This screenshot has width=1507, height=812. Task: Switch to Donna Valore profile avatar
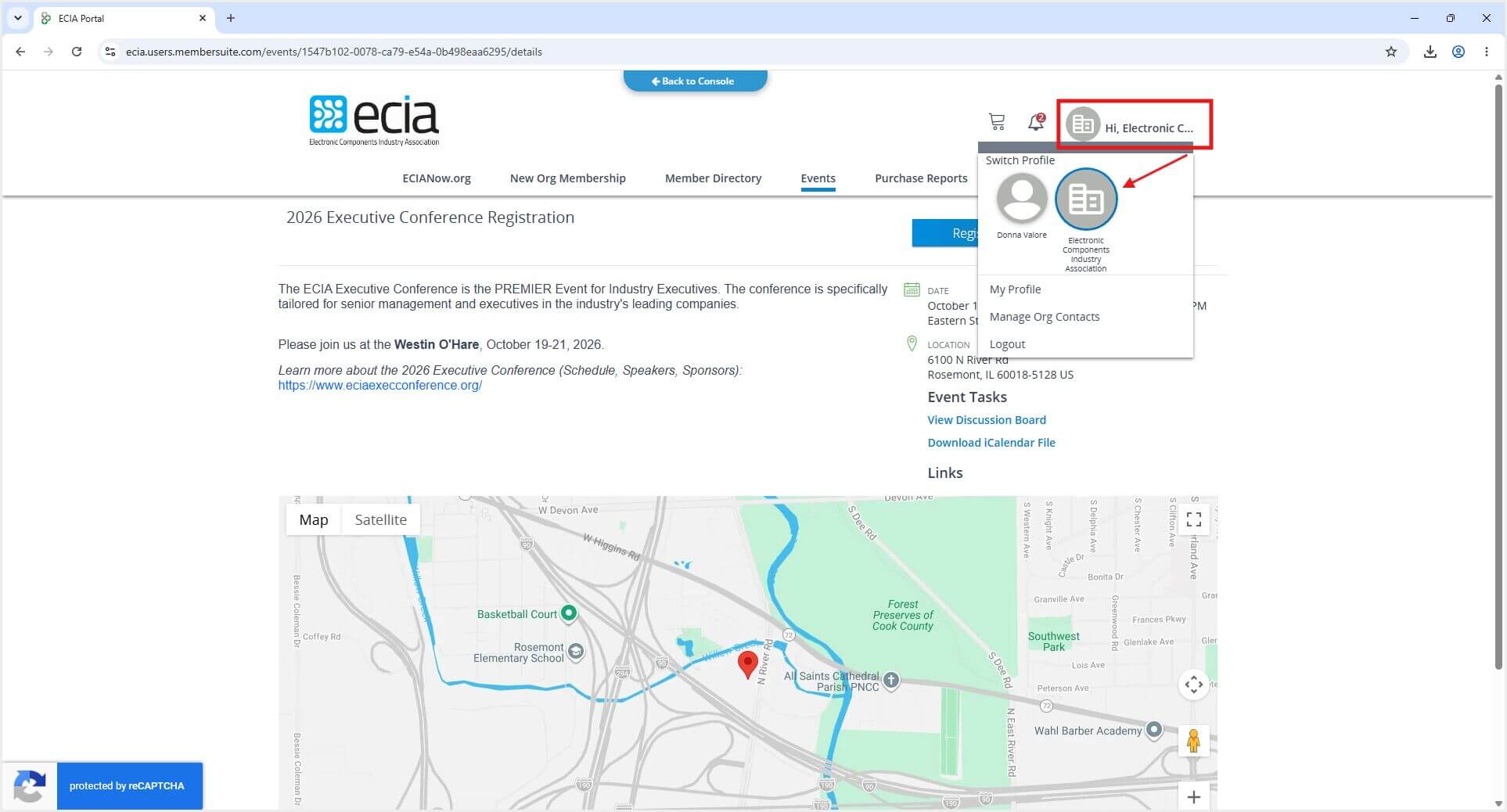point(1022,198)
